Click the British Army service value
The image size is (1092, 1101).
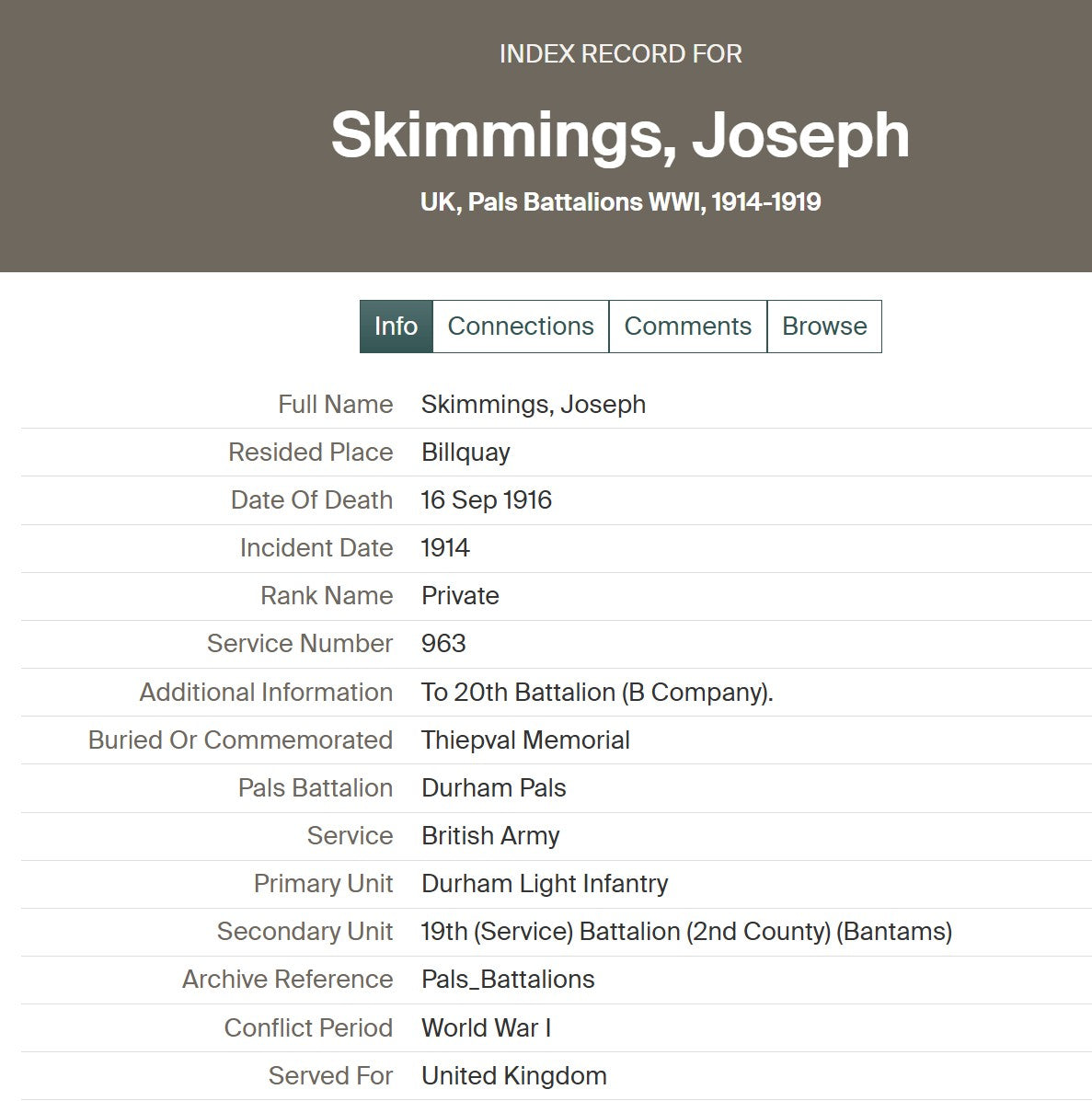tap(490, 836)
